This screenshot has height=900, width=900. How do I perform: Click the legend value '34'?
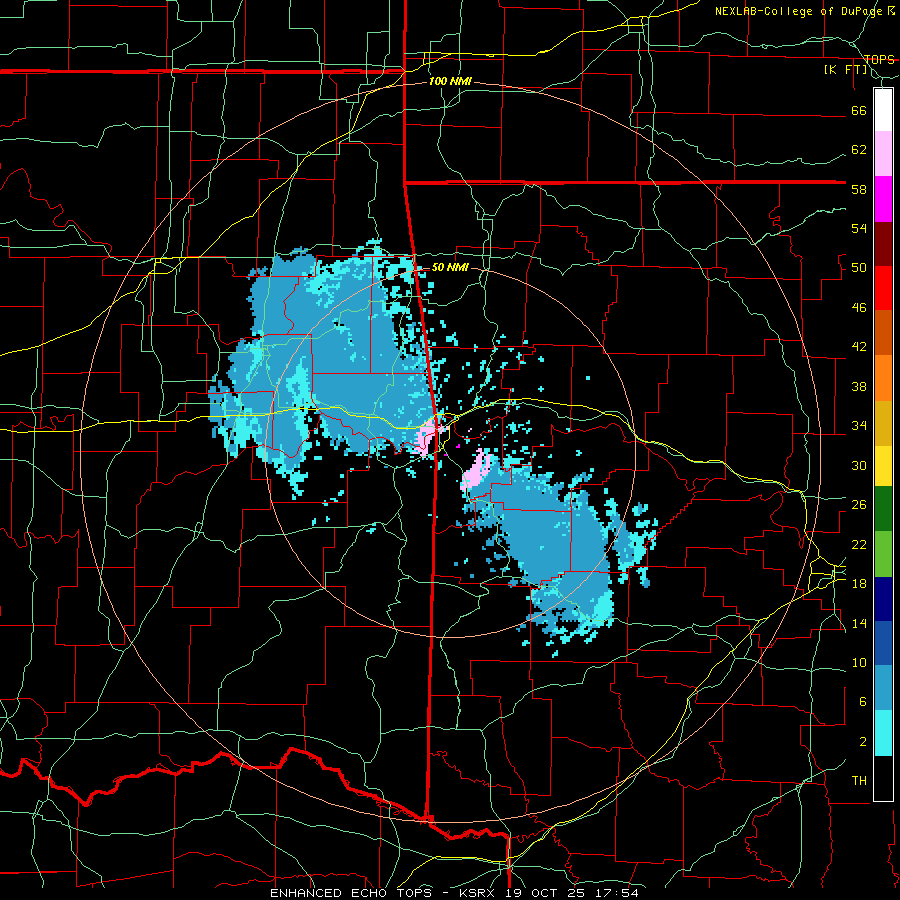tap(859, 425)
